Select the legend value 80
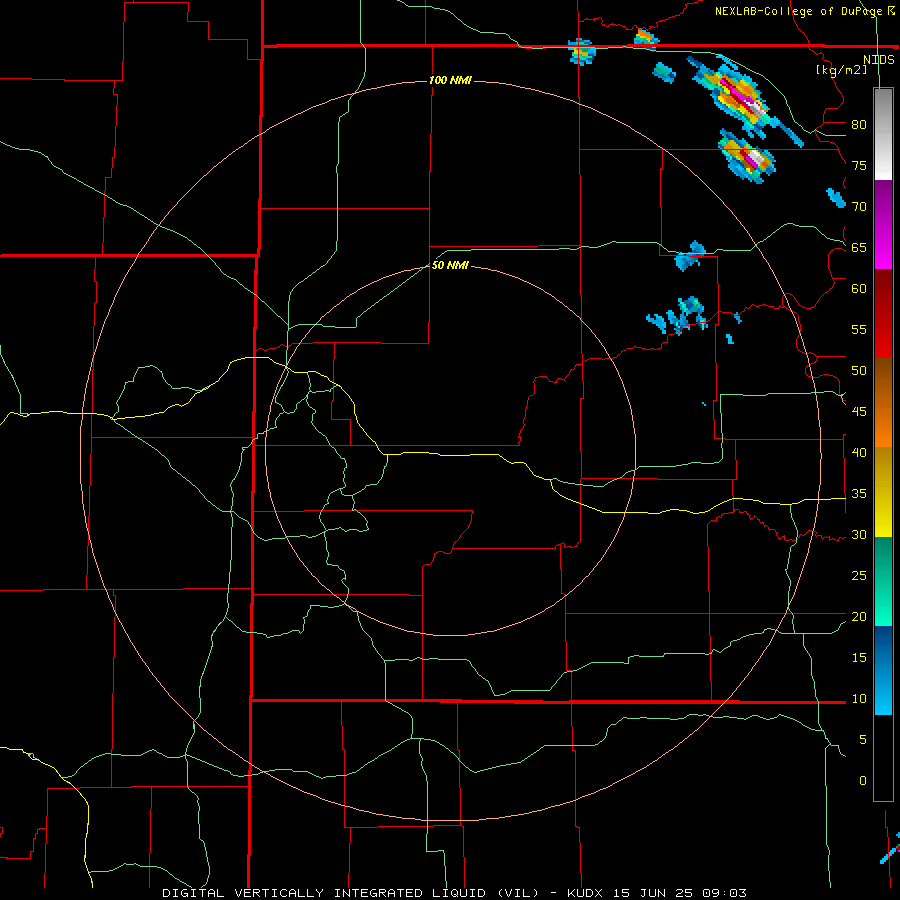 pos(859,125)
